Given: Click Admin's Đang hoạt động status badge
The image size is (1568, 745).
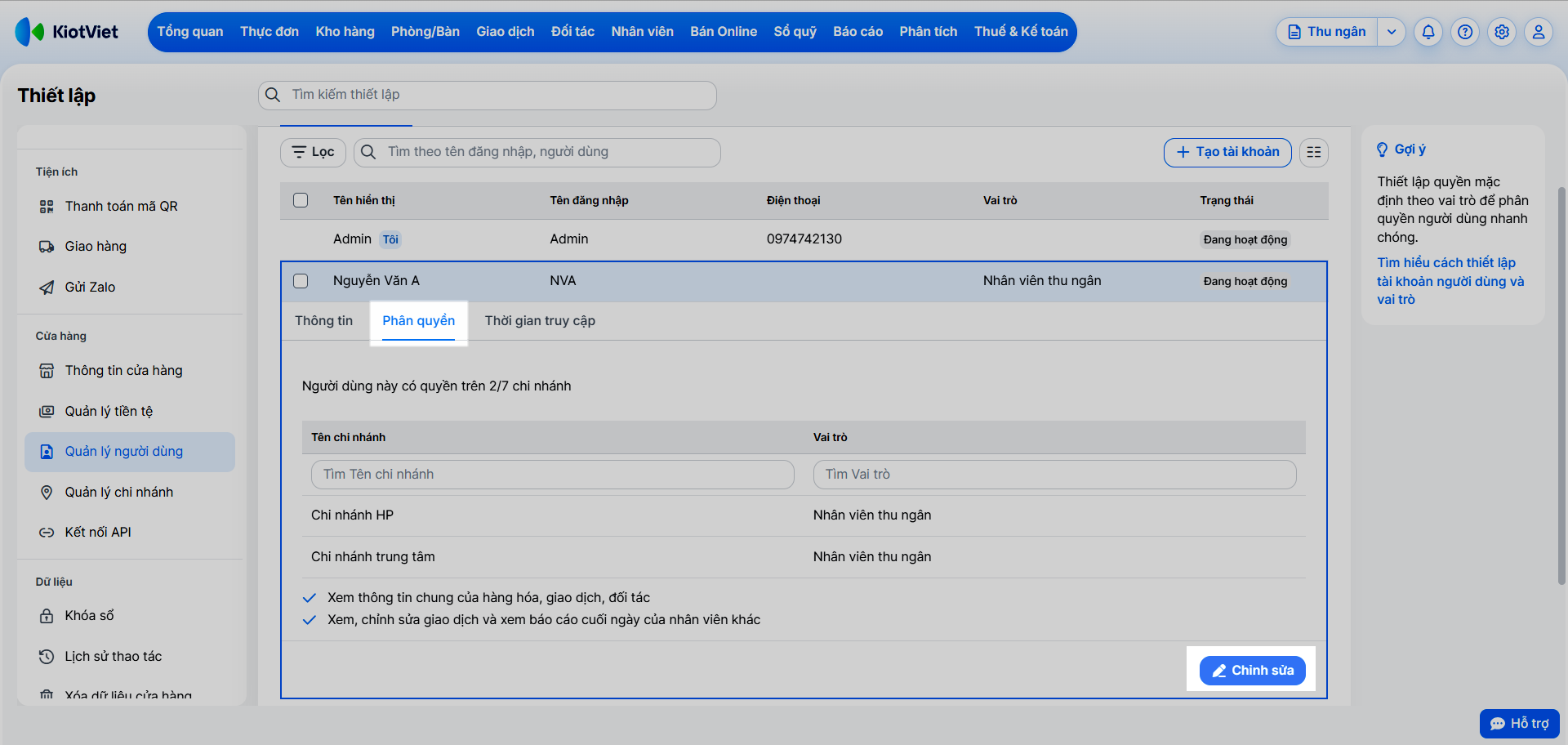Looking at the screenshot, I should (1245, 239).
